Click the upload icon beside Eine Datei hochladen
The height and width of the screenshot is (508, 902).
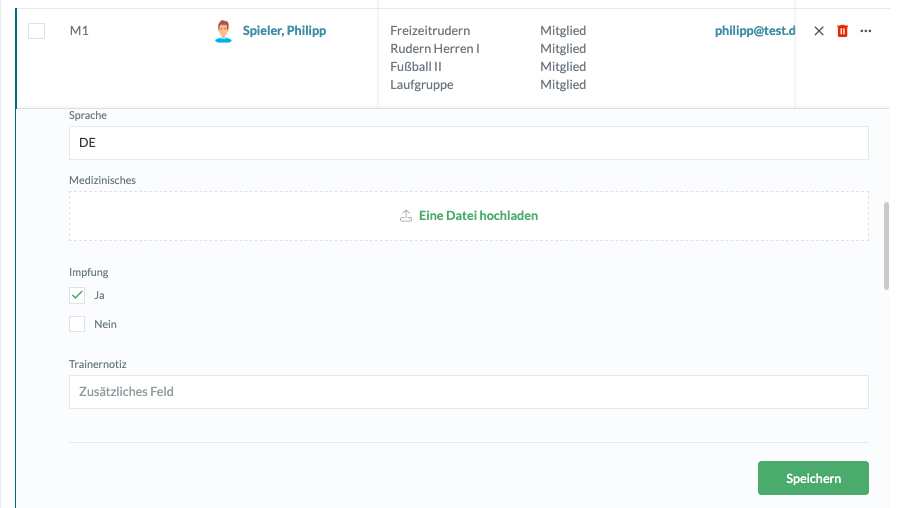tap(406, 216)
